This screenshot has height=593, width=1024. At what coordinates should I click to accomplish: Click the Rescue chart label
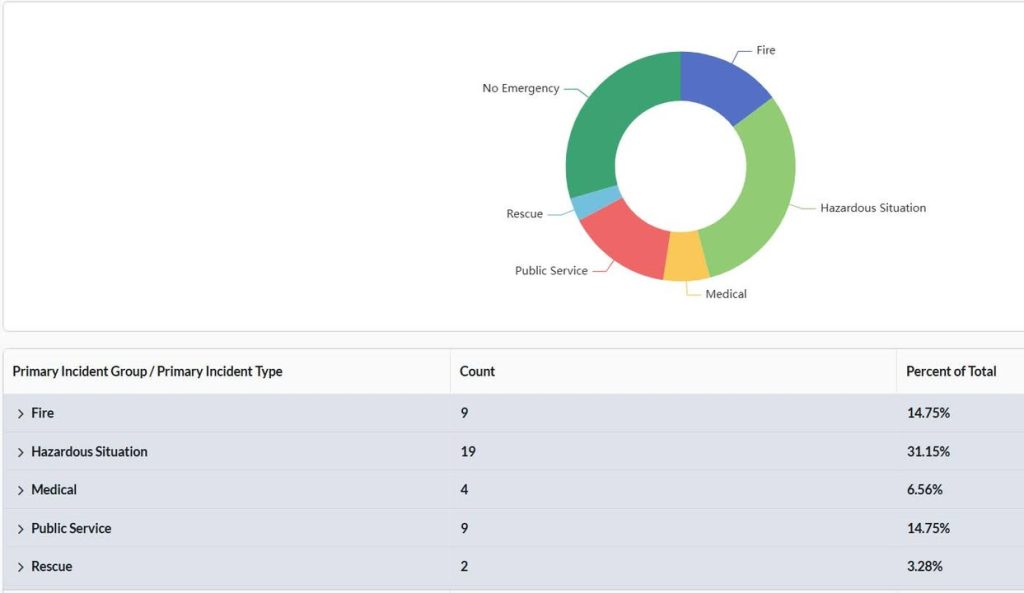pos(524,214)
